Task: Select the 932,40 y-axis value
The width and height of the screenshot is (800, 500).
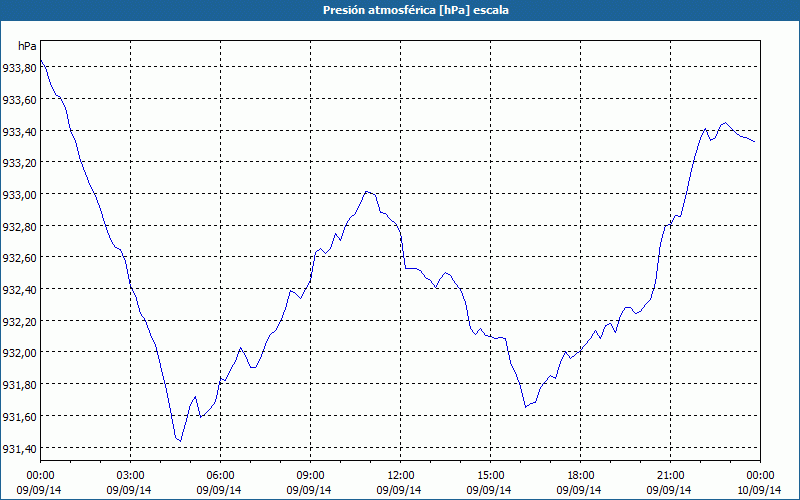Action: click(x=19, y=289)
